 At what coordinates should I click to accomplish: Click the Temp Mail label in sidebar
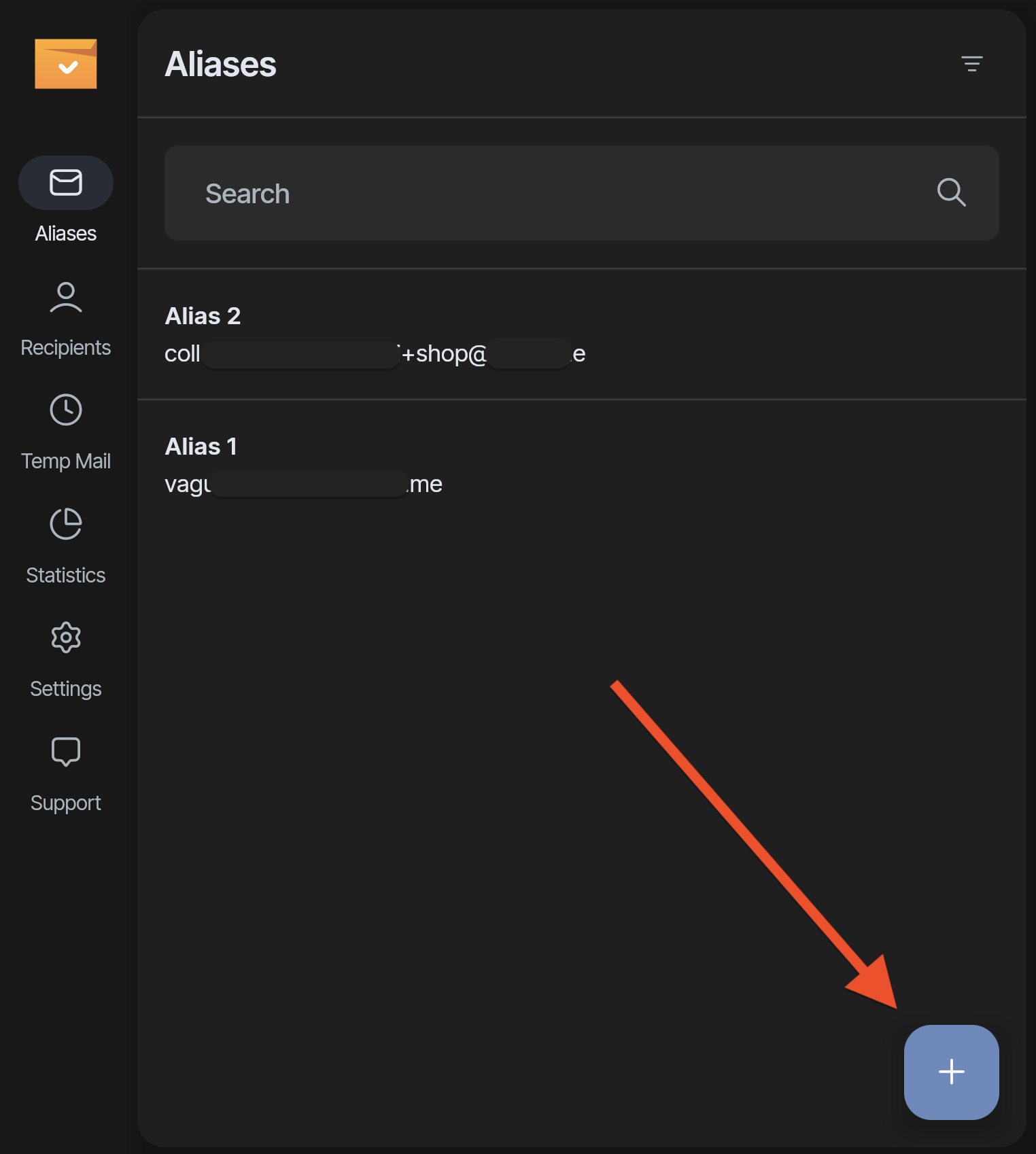pyautogui.click(x=66, y=461)
